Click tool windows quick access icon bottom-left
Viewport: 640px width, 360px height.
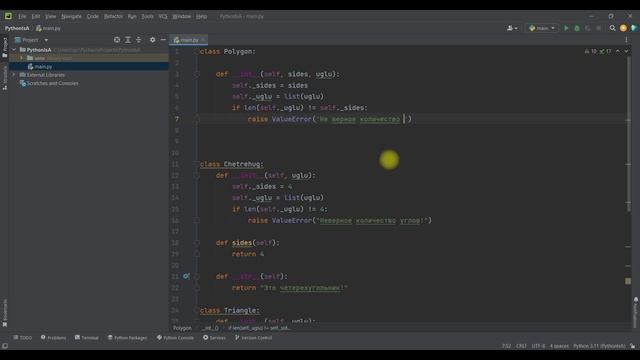tap(5, 346)
